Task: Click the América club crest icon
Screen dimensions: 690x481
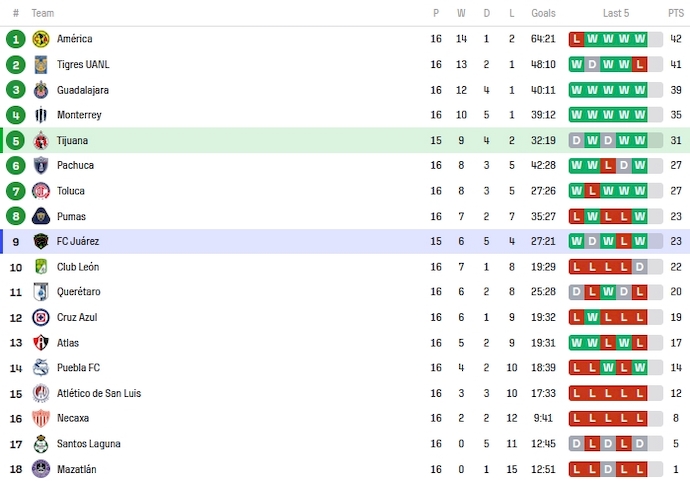Action: click(x=41, y=39)
